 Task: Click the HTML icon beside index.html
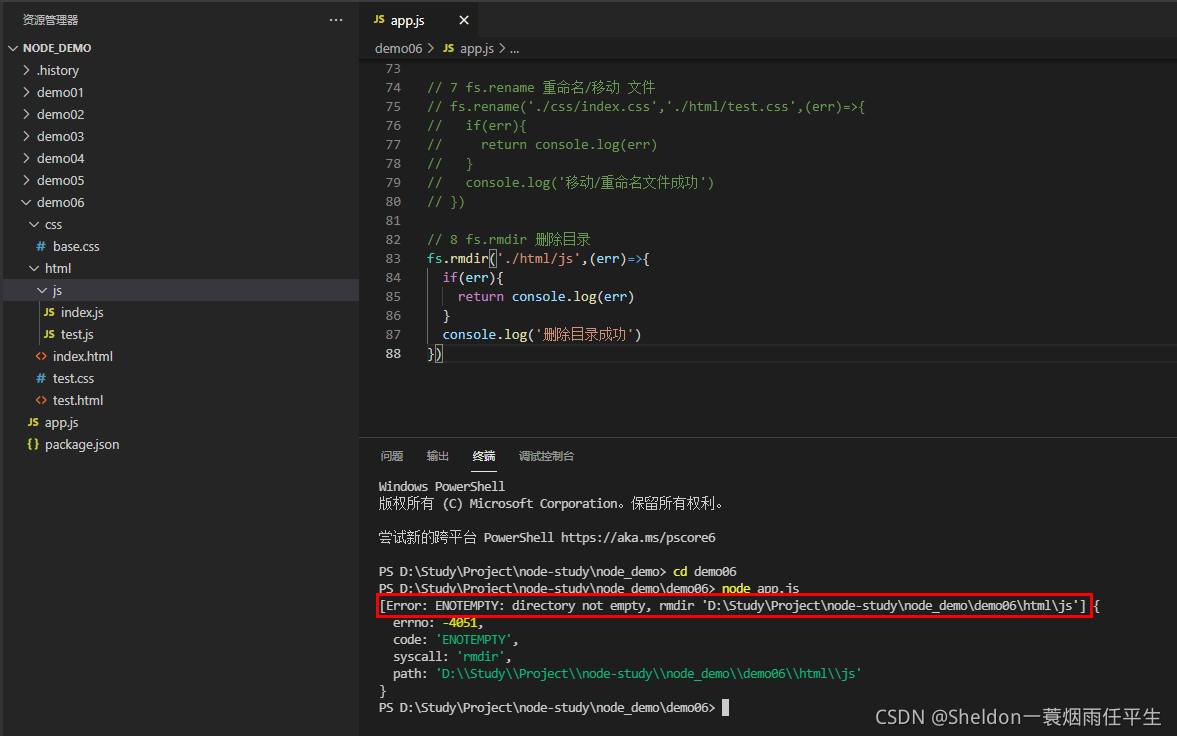tap(41, 356)
